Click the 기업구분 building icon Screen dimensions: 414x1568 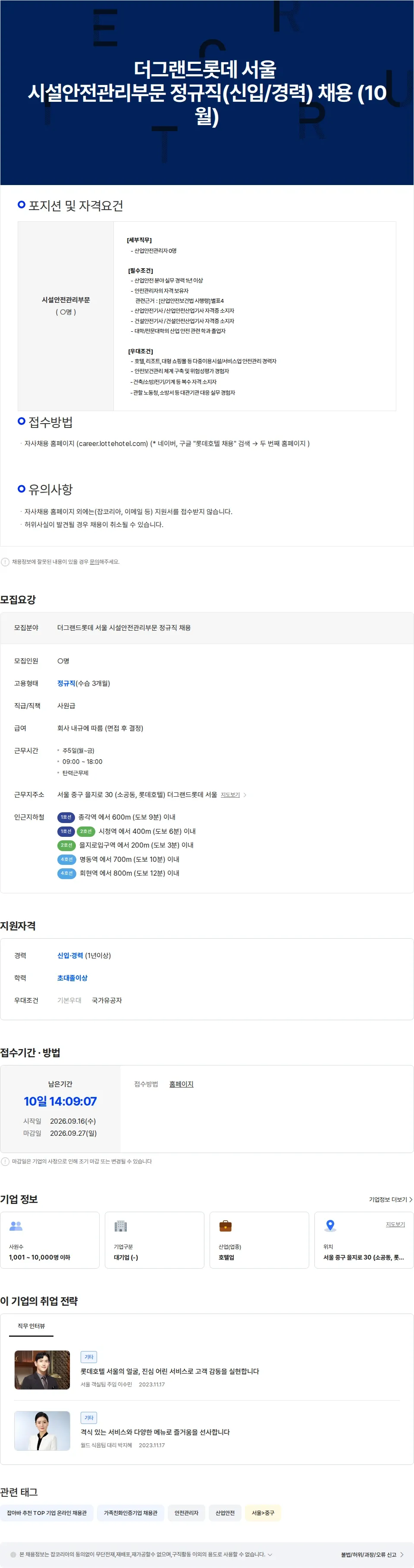[x=121, y=1226]
